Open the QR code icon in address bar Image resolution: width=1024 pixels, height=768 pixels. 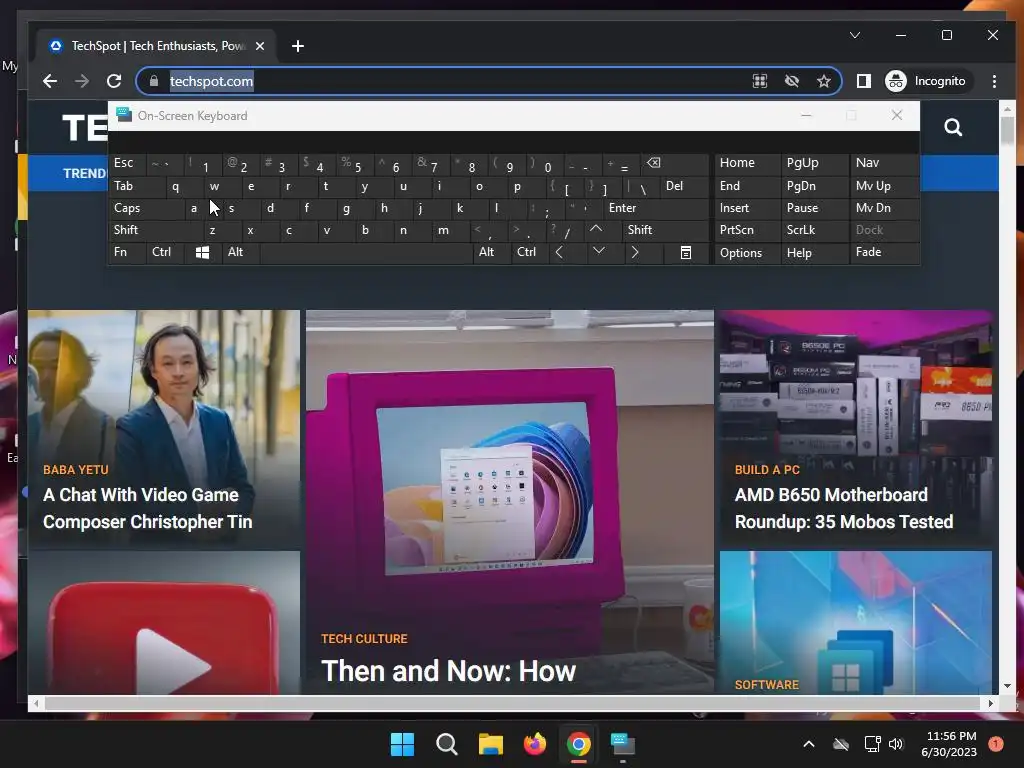[760, 81]
